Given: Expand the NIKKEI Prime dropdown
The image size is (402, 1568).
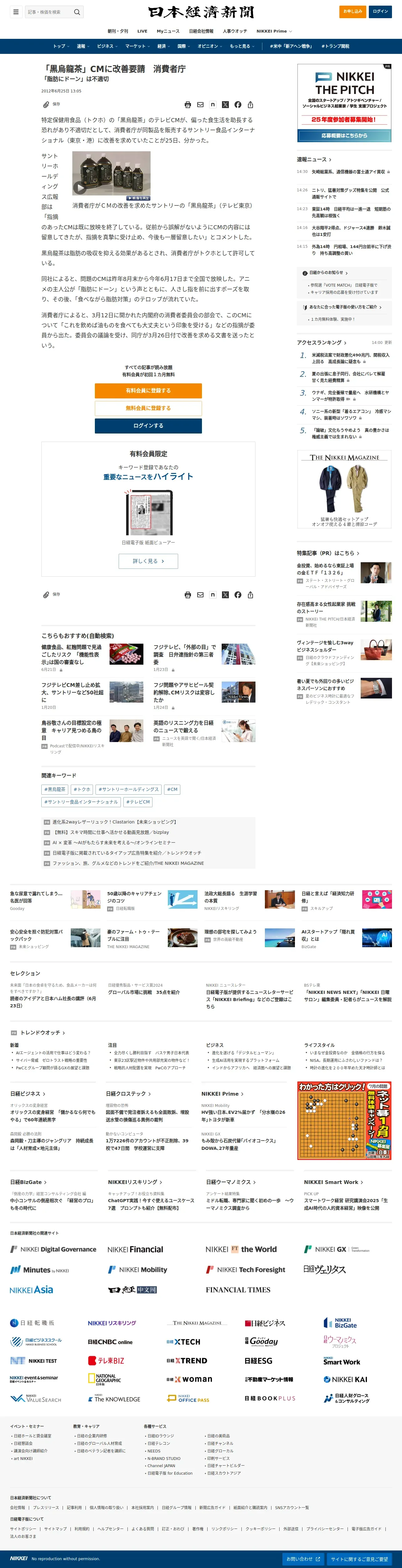Looking at the screenshot, I should tap(274, 31).
